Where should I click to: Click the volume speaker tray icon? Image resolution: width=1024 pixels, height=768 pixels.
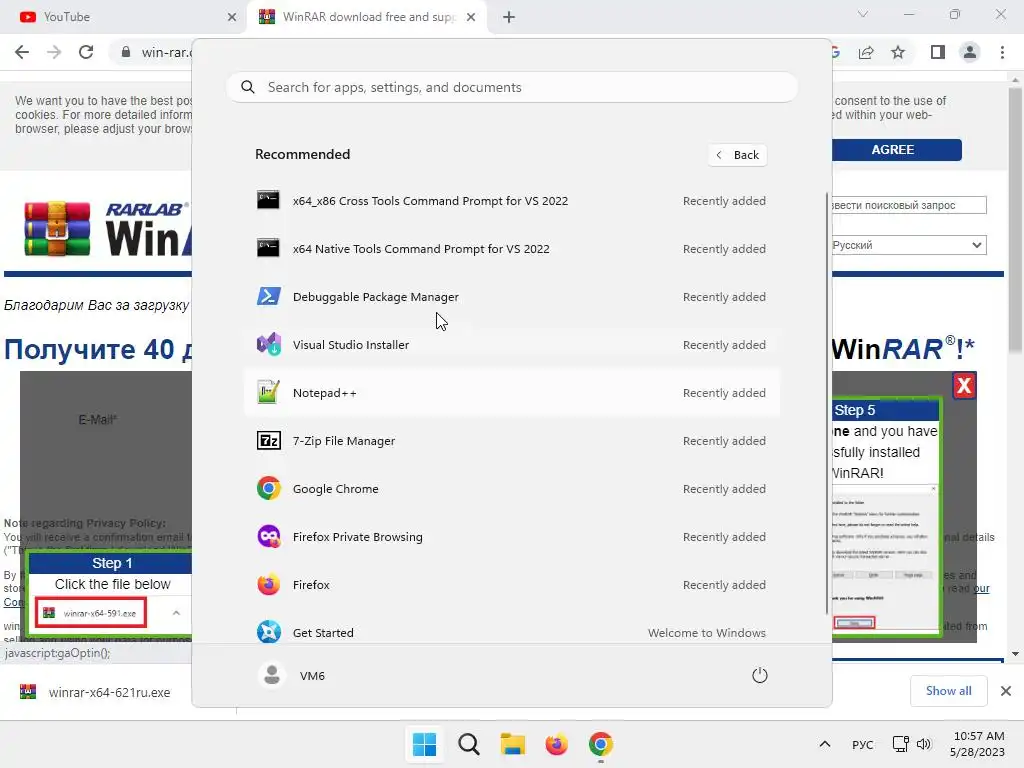(x=923, y=744)
